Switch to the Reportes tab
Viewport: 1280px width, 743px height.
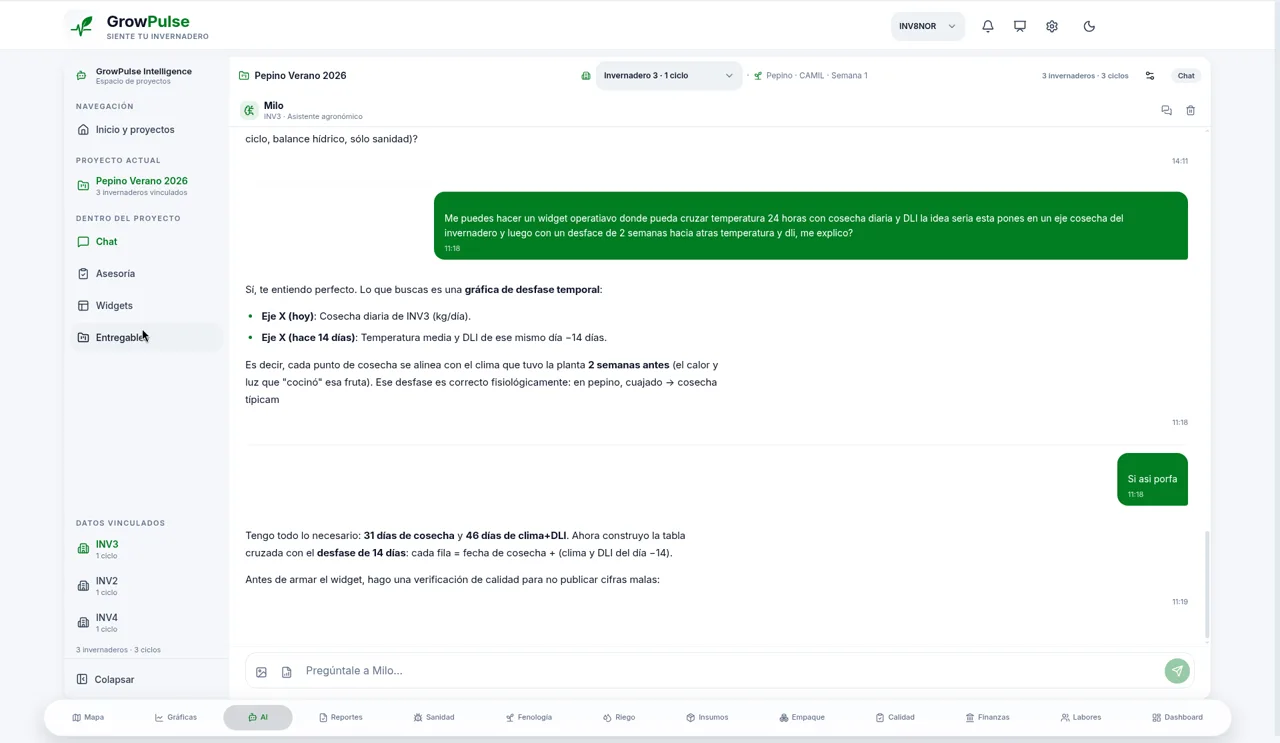click(341, 717)
